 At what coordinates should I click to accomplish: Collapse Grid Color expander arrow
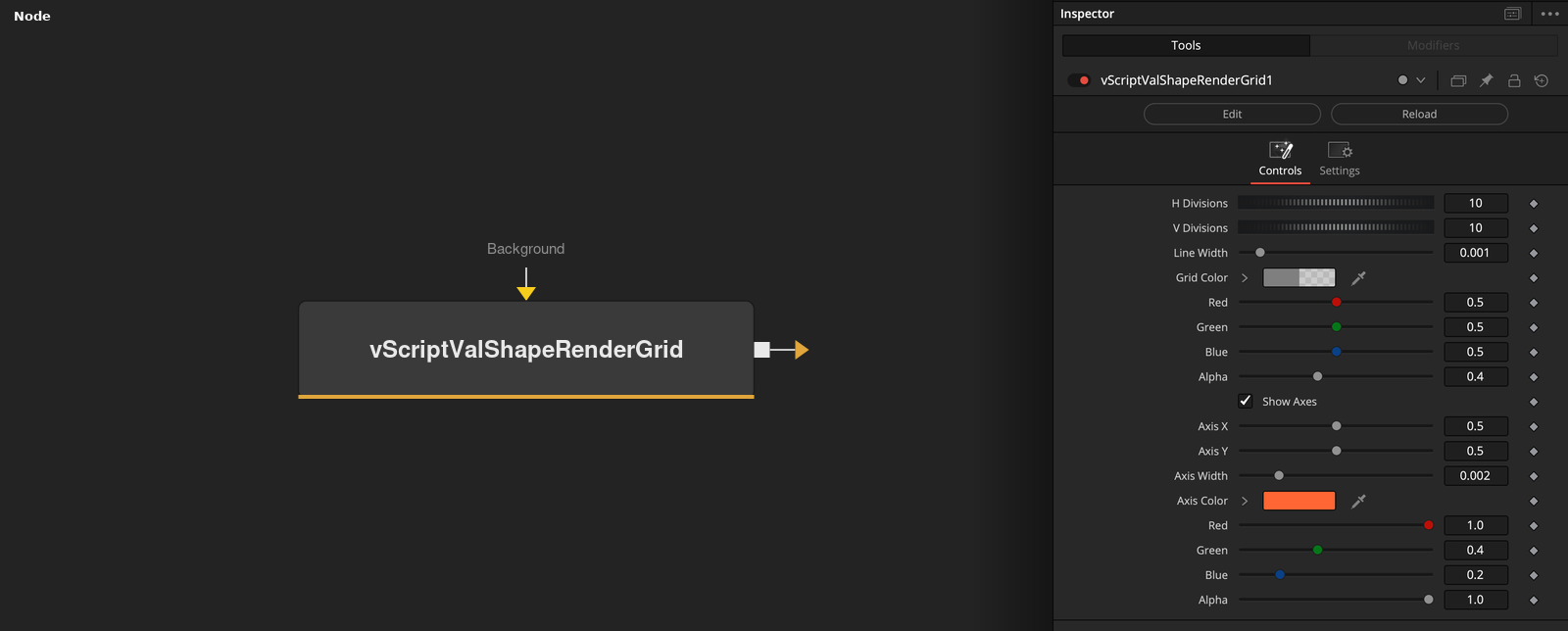tap(1245, 278)
